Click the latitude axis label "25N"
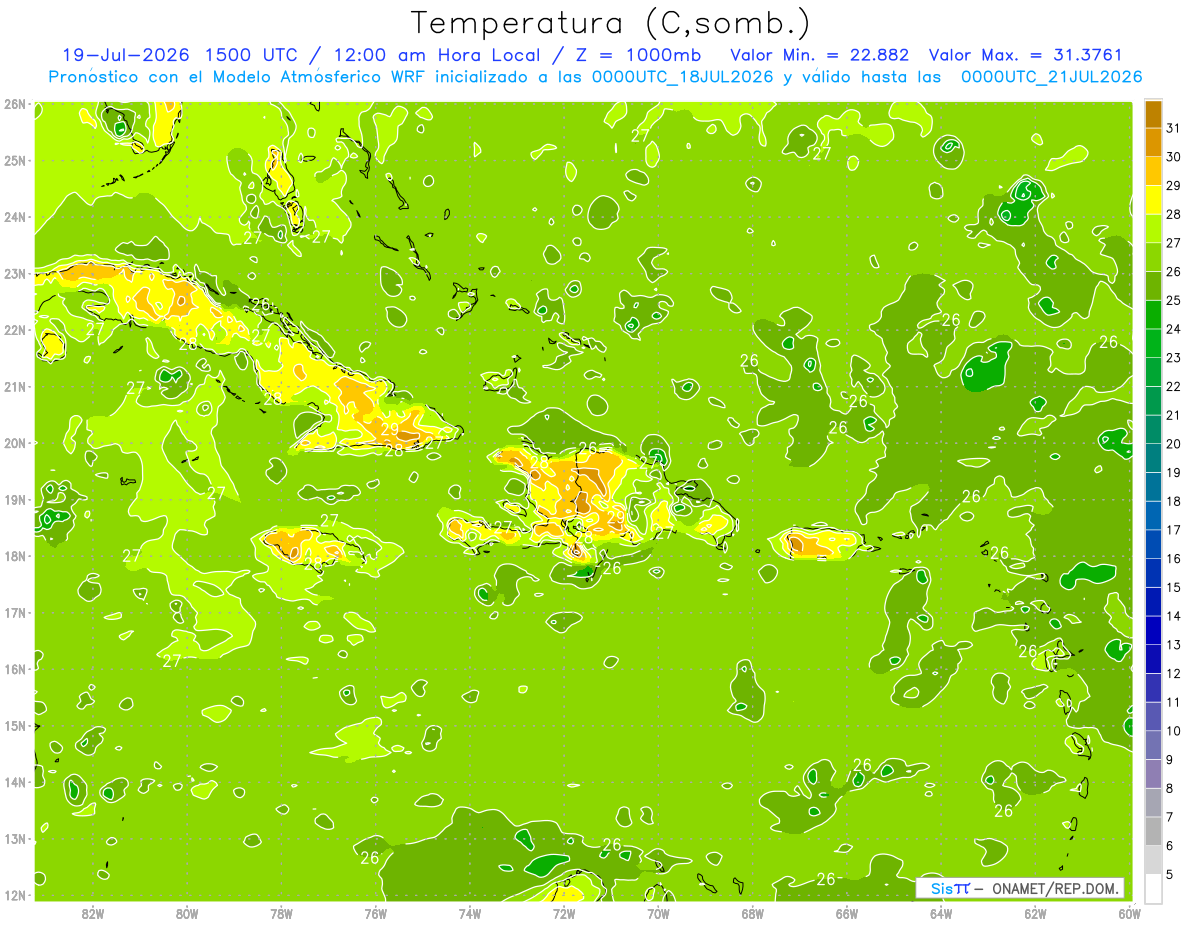Screen dimensions: 1200x927 [14, 160]
